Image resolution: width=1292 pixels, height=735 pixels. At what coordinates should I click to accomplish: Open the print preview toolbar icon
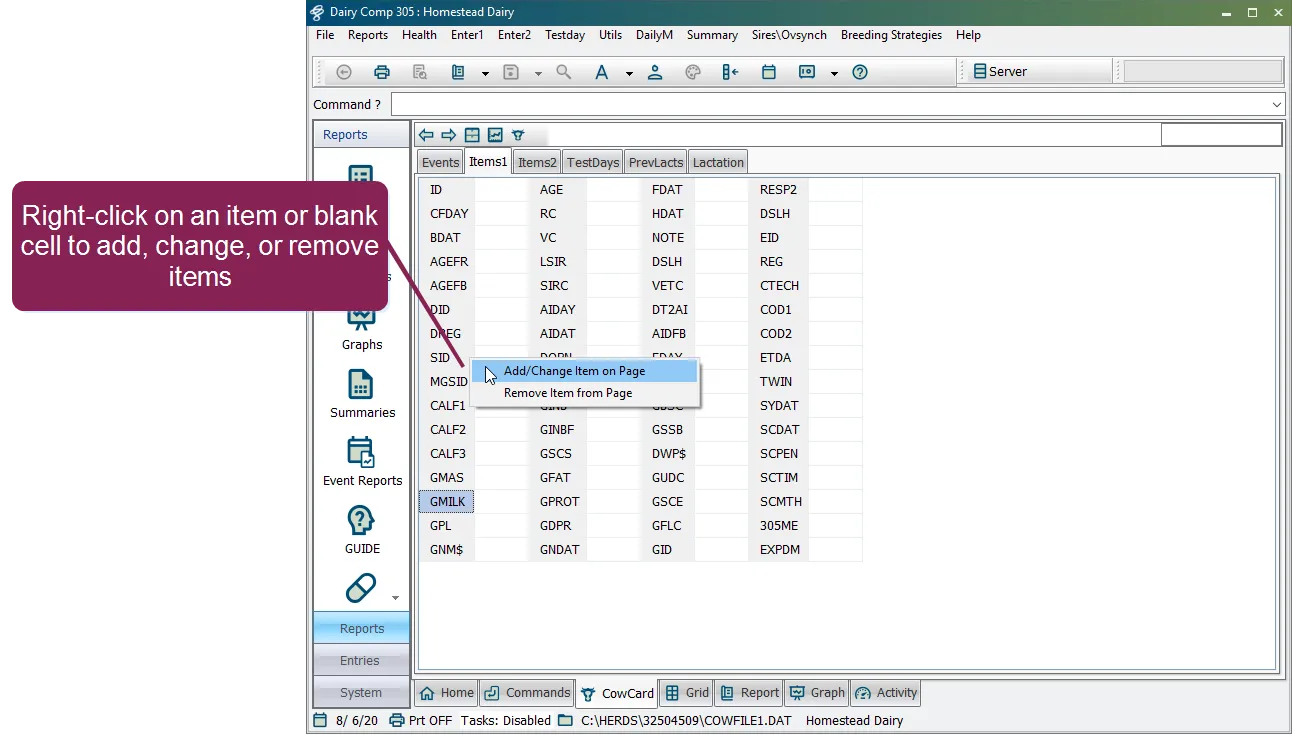point(420,72)
